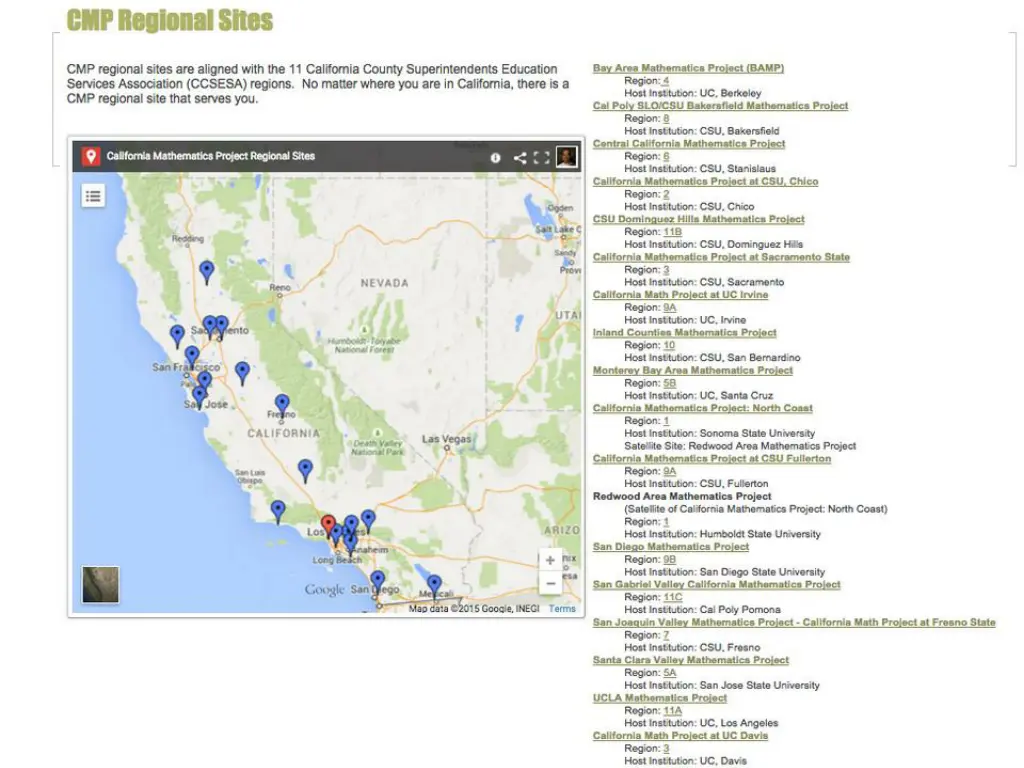Click the Region 5A link
1024x768 pixels.
click(x=669, y=674)
